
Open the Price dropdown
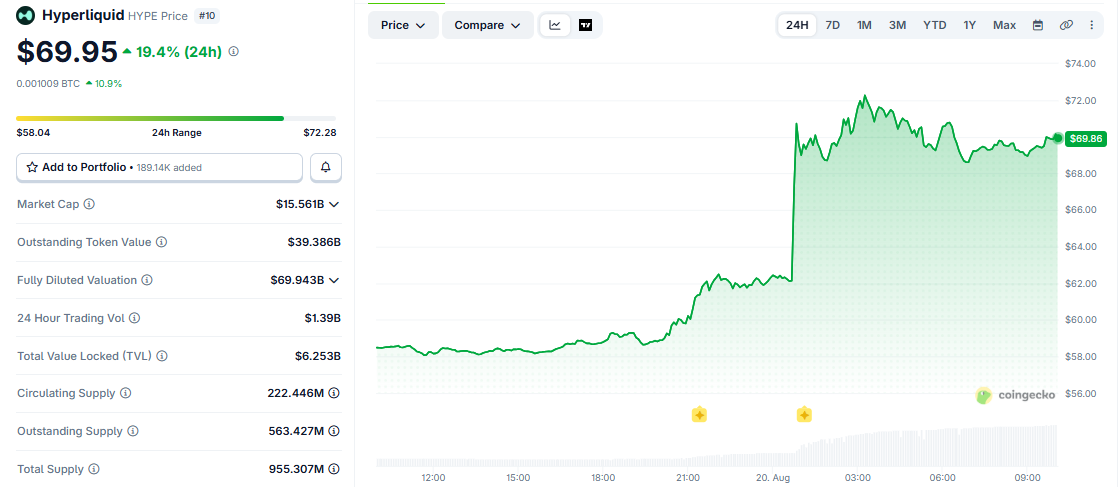pos(404,25)
